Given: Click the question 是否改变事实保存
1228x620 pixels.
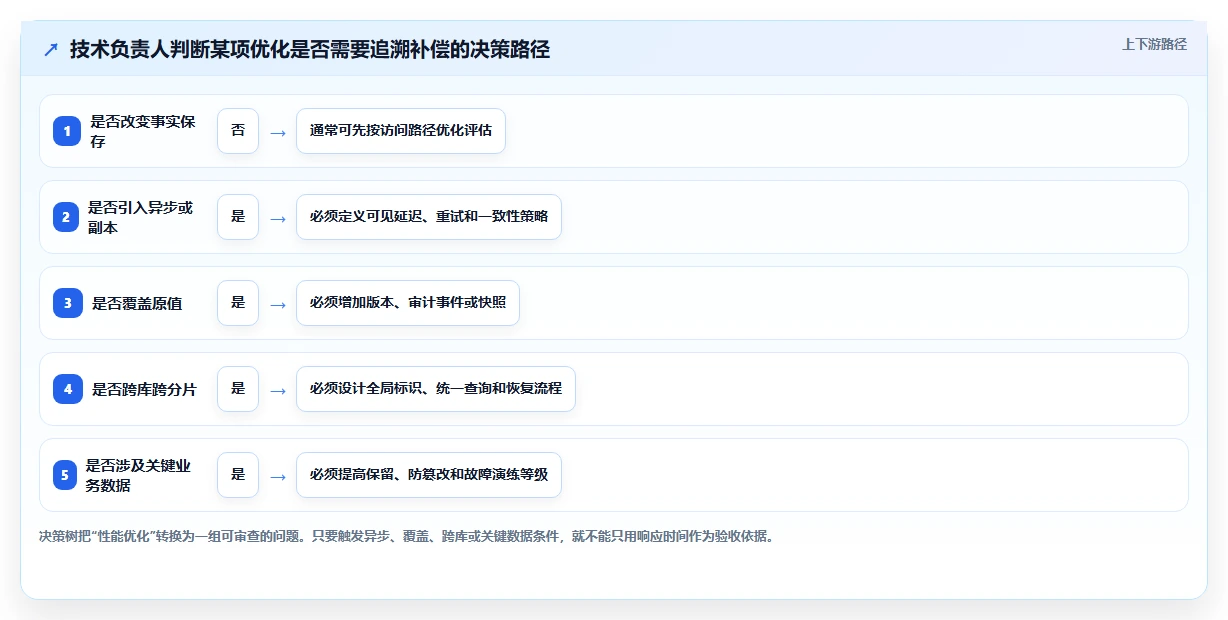Looking at the screenshot, I should 143,131.
